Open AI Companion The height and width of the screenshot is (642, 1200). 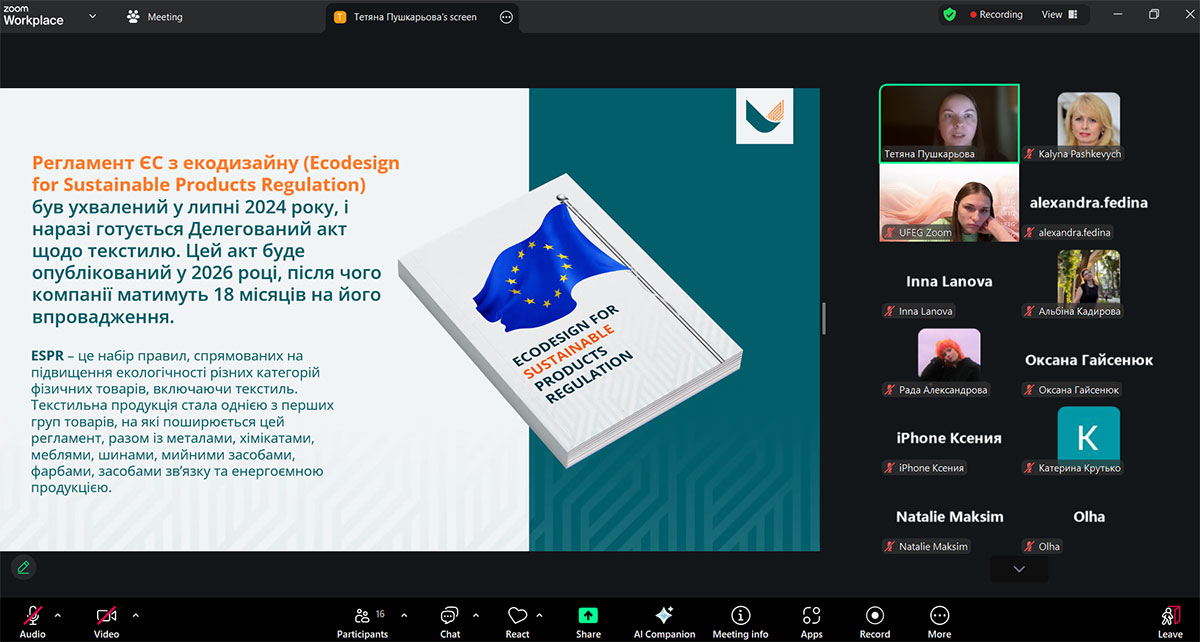[664, 621]
